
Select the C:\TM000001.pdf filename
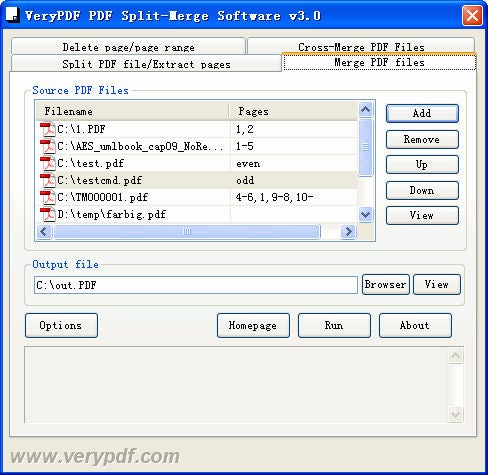click(102, 197)
